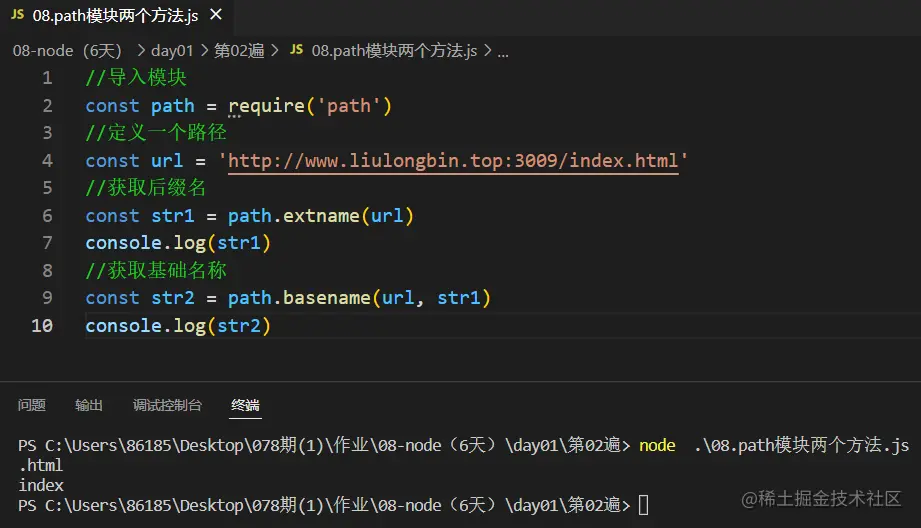Click the terminal cursor at the prompt

[644, 505]
